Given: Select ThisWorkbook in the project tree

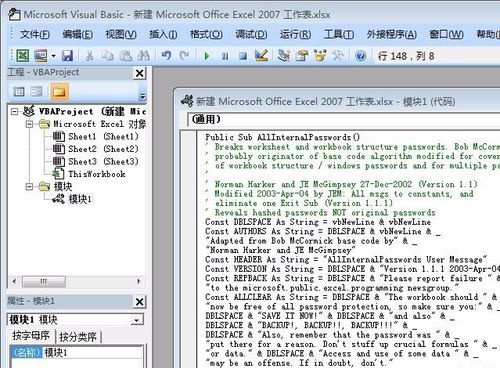Looking at the screenshot, I should coord(97,174).
